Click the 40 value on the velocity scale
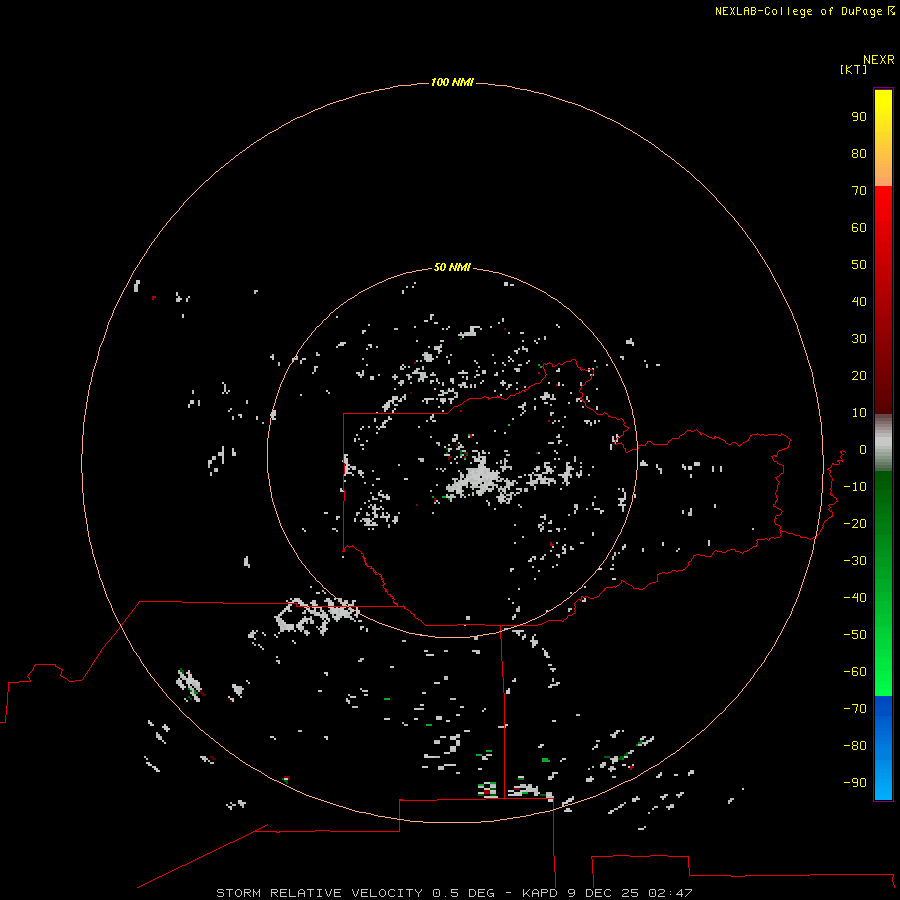900x900 pixels. pyautogui.click(x=859, y=301)
